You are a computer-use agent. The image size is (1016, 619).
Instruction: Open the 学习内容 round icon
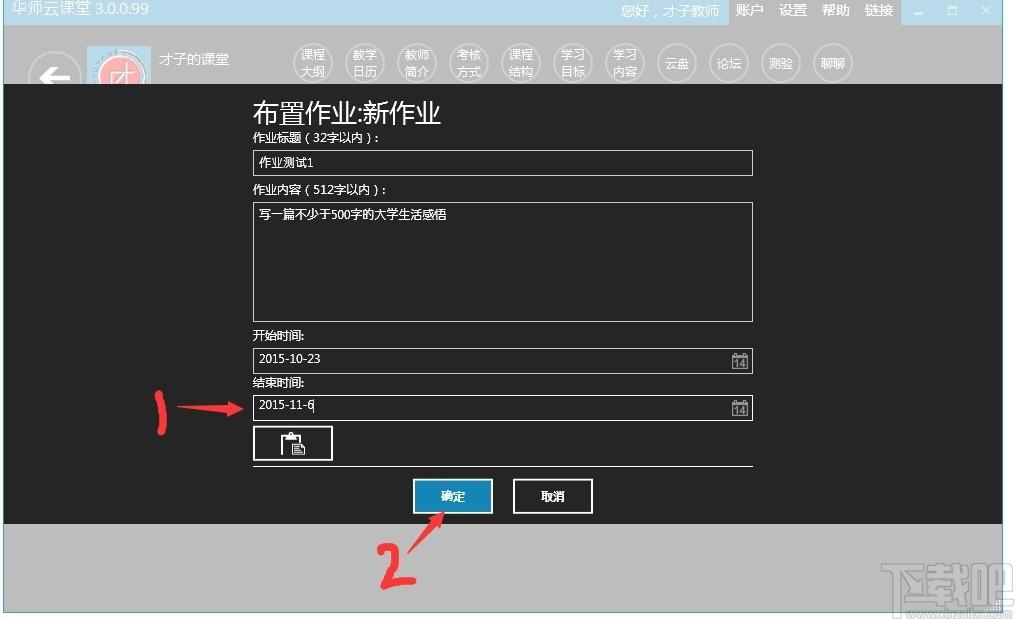(x=625, y=64)
